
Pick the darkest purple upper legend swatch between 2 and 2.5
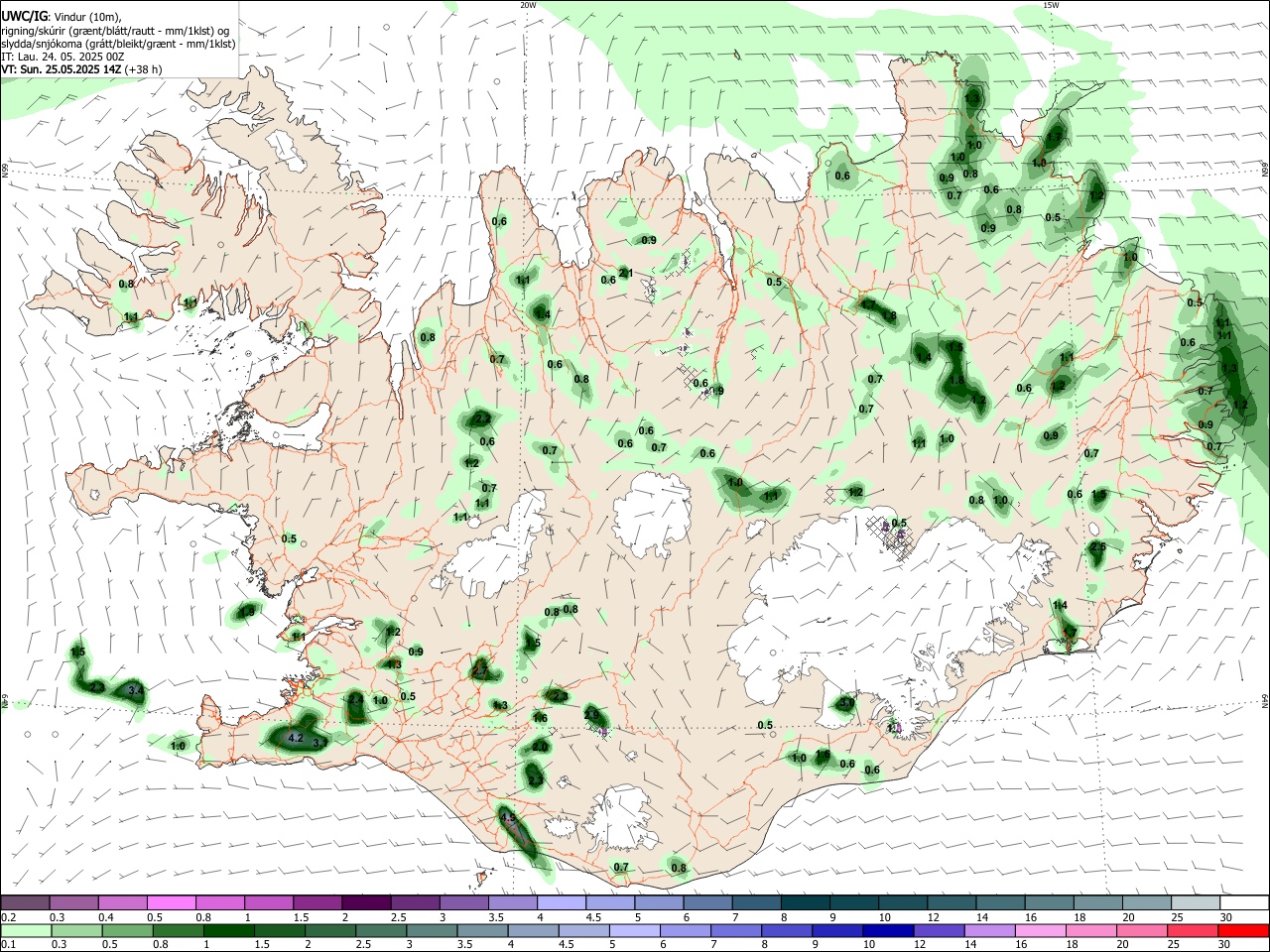tap(365, 903)
